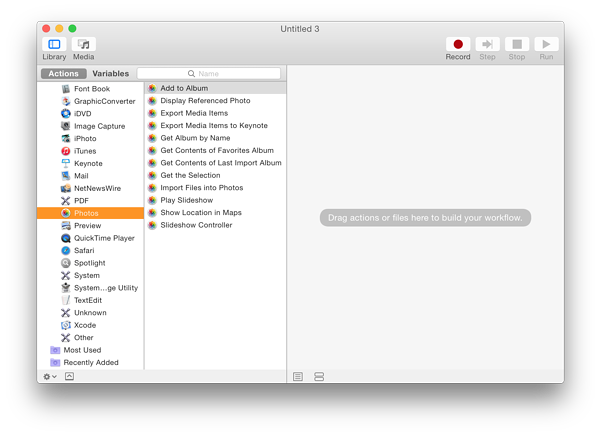Select PDF in the library list

(x=90, y=201)
